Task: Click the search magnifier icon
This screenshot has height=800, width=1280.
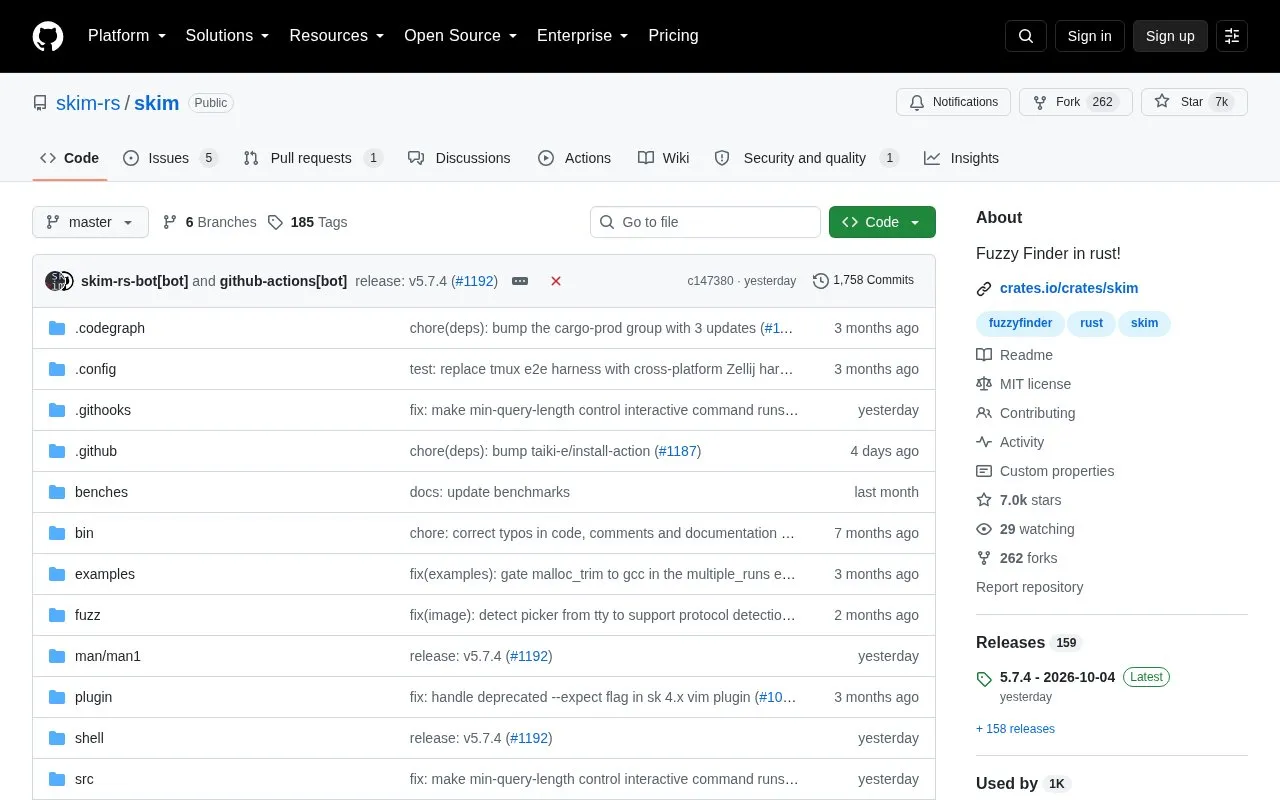Action: point(1026,36)
